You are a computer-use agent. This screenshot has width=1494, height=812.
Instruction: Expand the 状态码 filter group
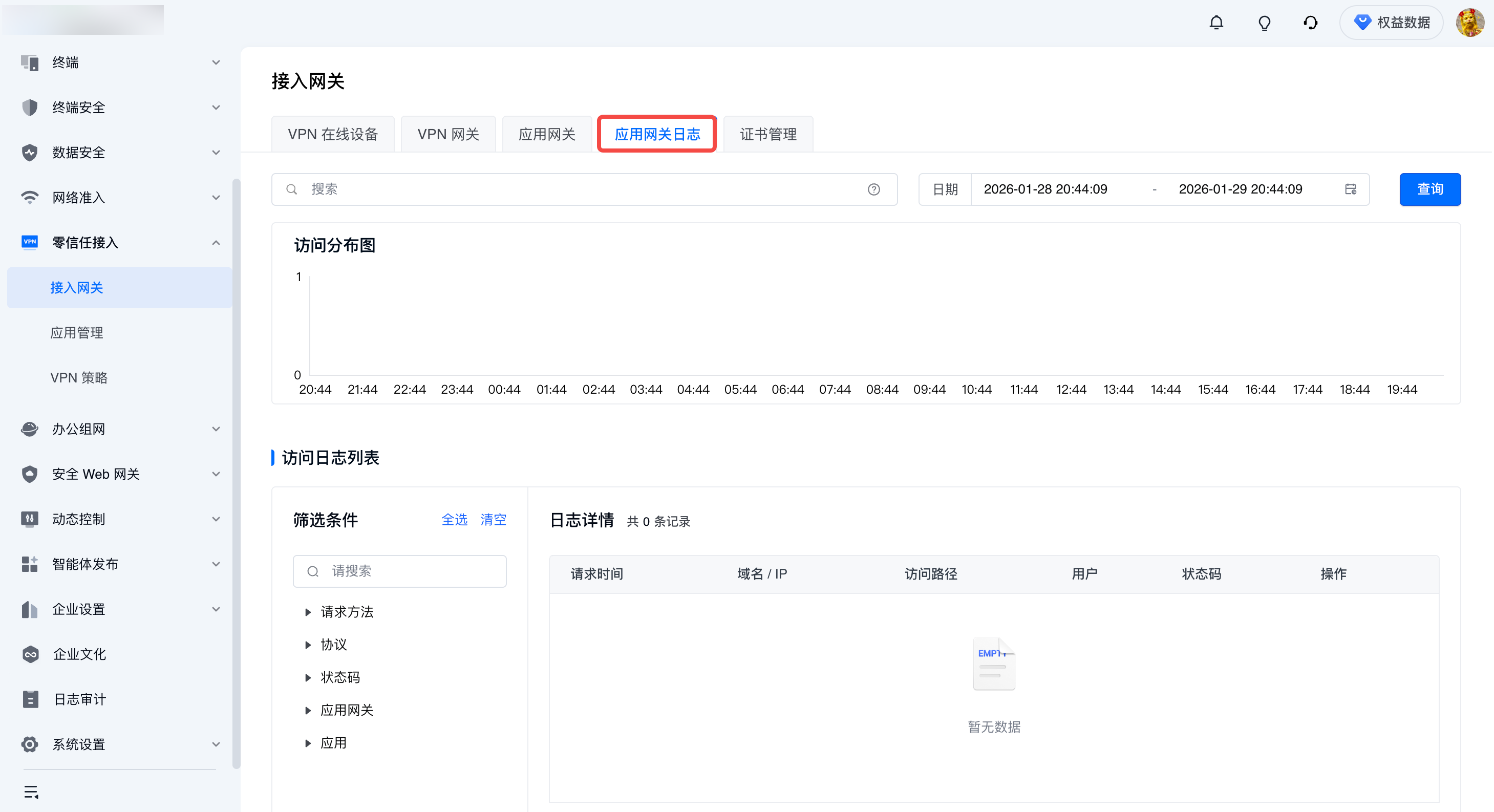[308, 677]
